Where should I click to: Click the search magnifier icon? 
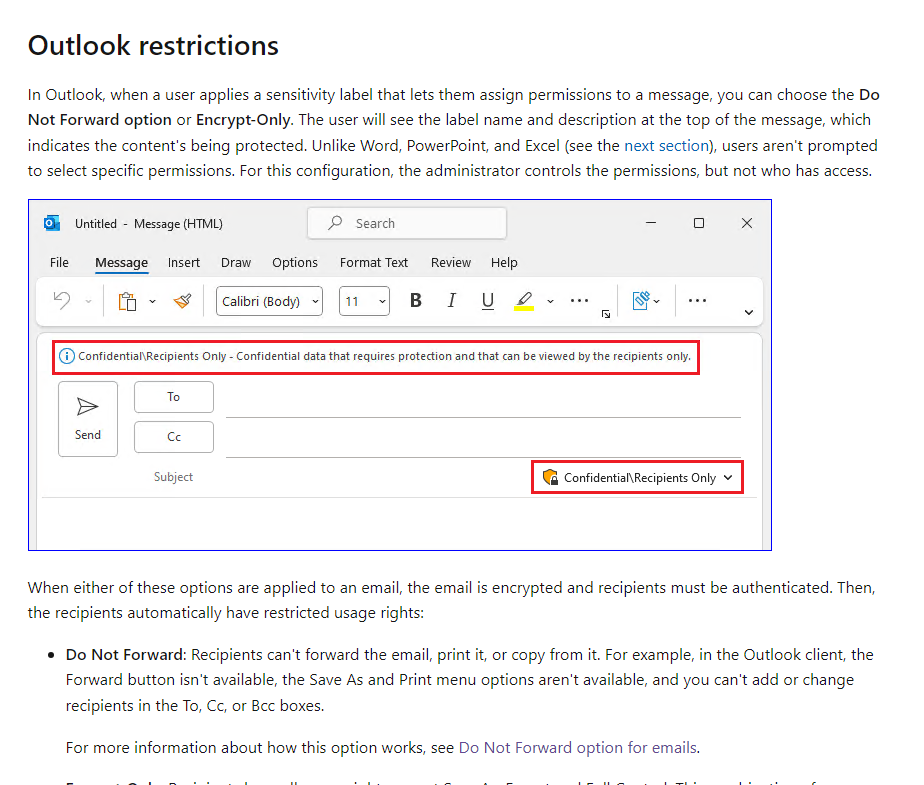[335, 223]
